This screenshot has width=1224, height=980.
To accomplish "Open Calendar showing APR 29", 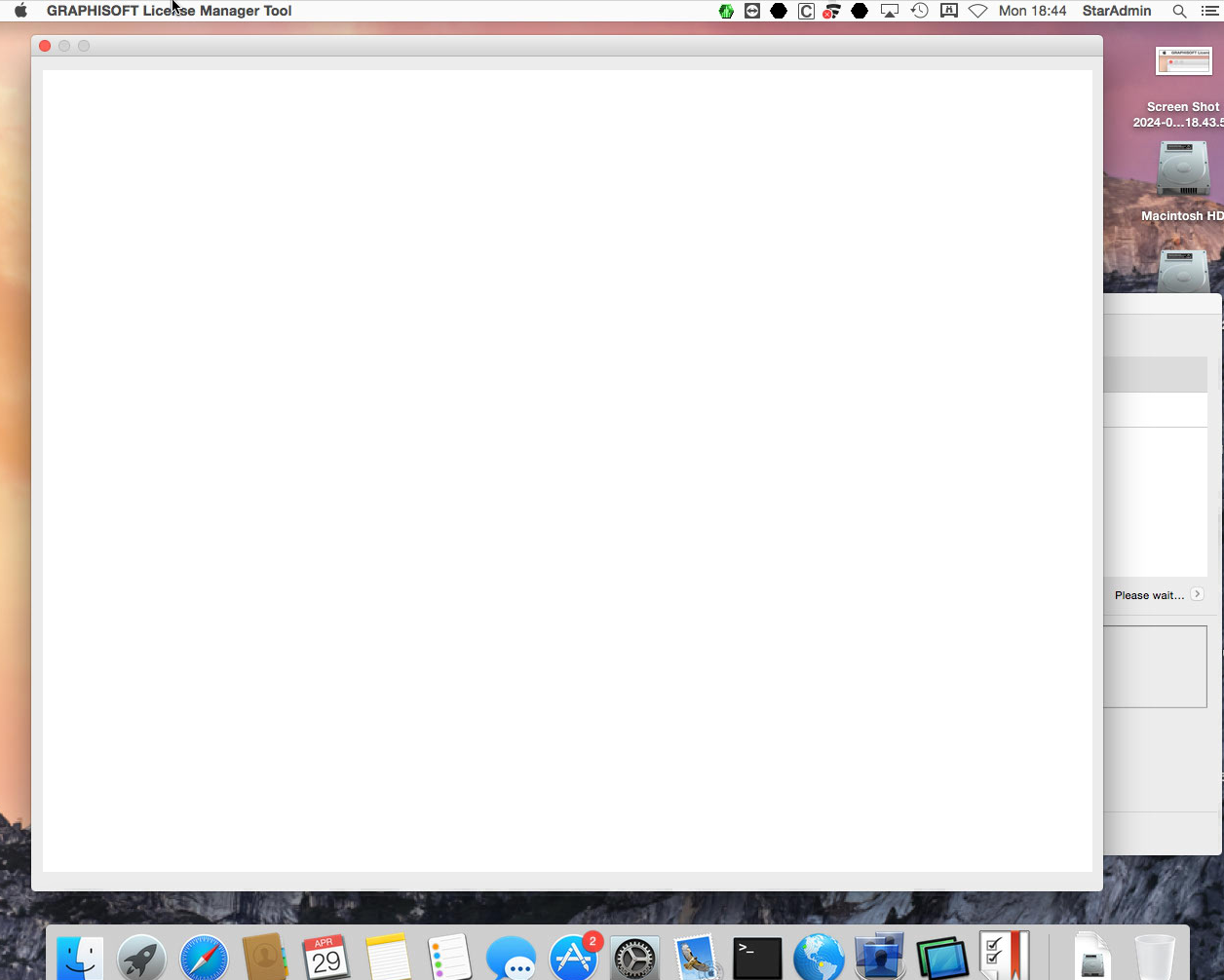I will pyautogui.click(x=325, y=958).
